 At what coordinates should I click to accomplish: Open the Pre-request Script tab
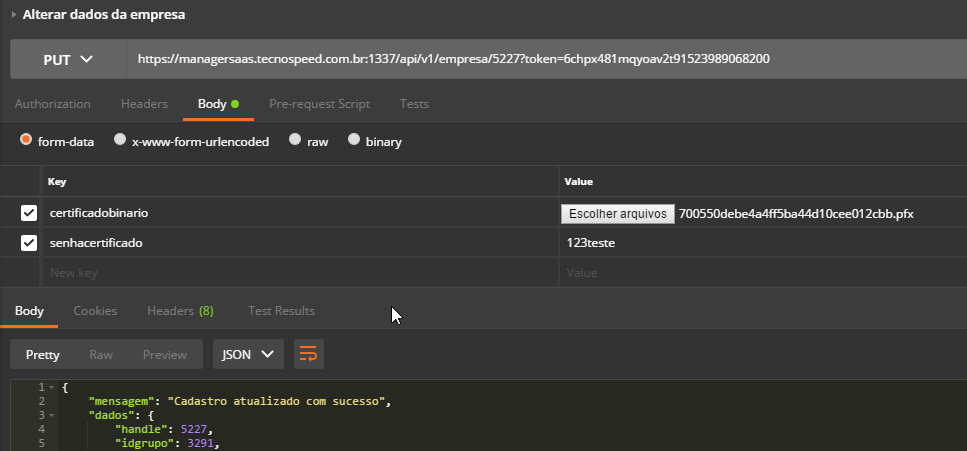(x=319, y=104)
